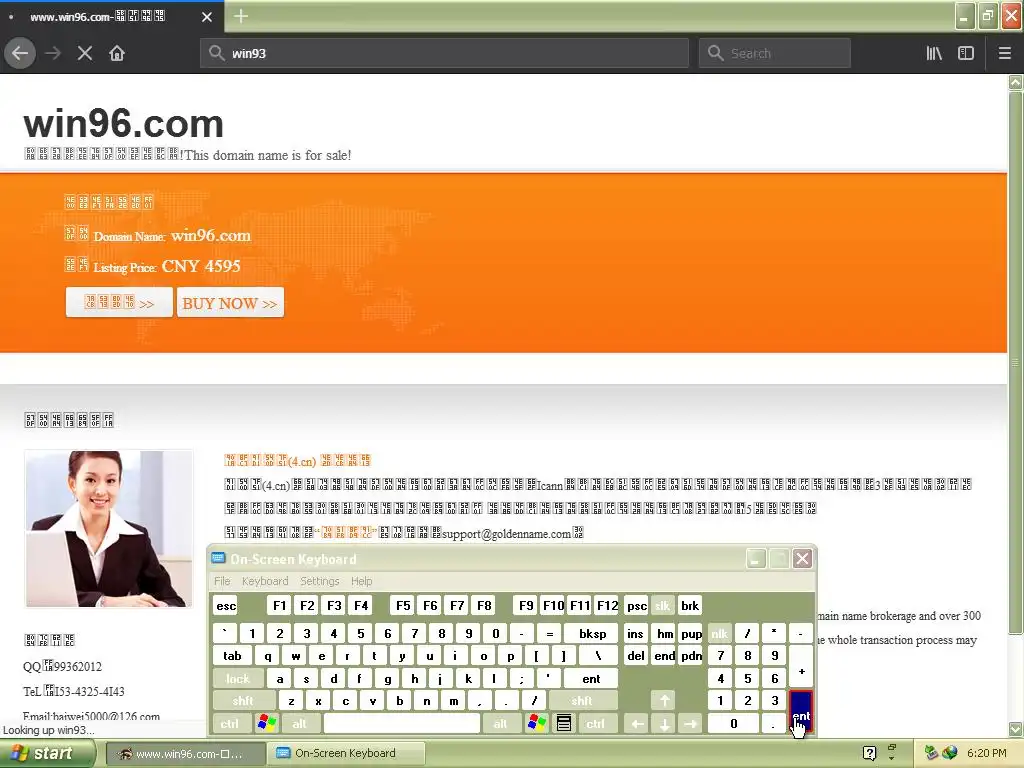Viewport: 1024px width, 768px height.
Task: Open the browser home page
Action: click(x=117, y=54)
